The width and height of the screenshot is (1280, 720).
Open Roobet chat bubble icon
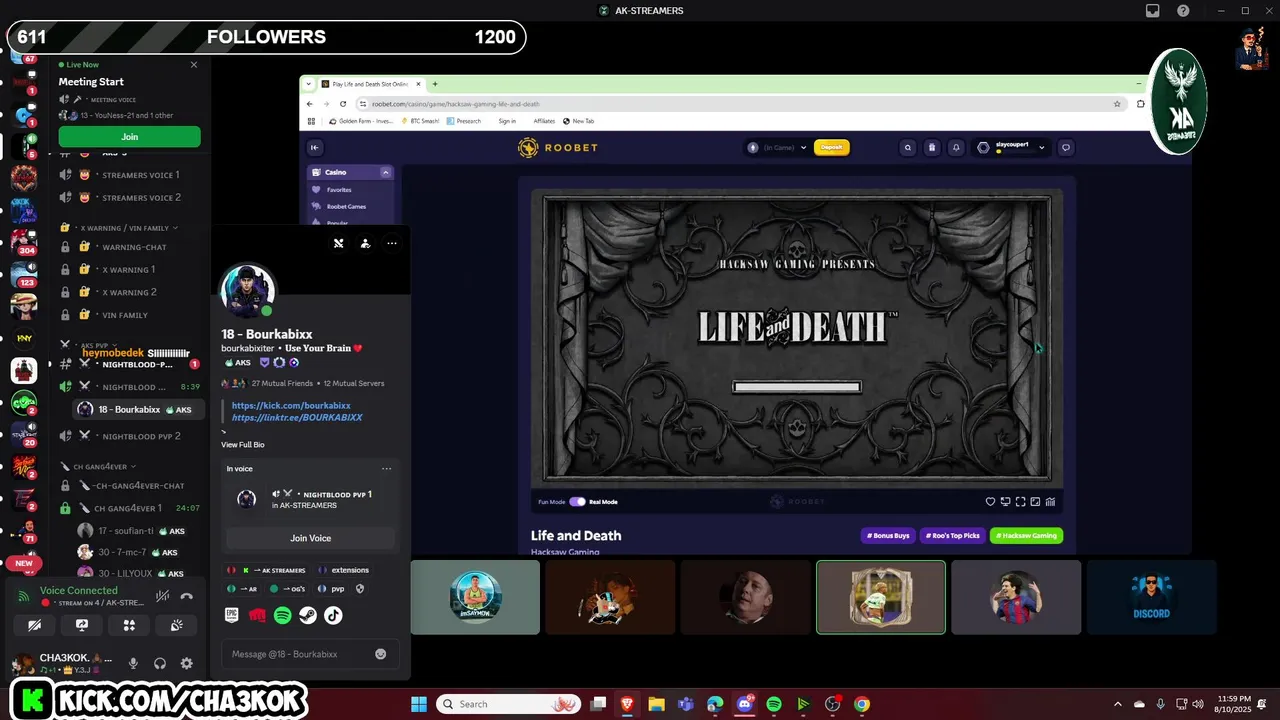pyautogui.click(x=1066, y=147)
